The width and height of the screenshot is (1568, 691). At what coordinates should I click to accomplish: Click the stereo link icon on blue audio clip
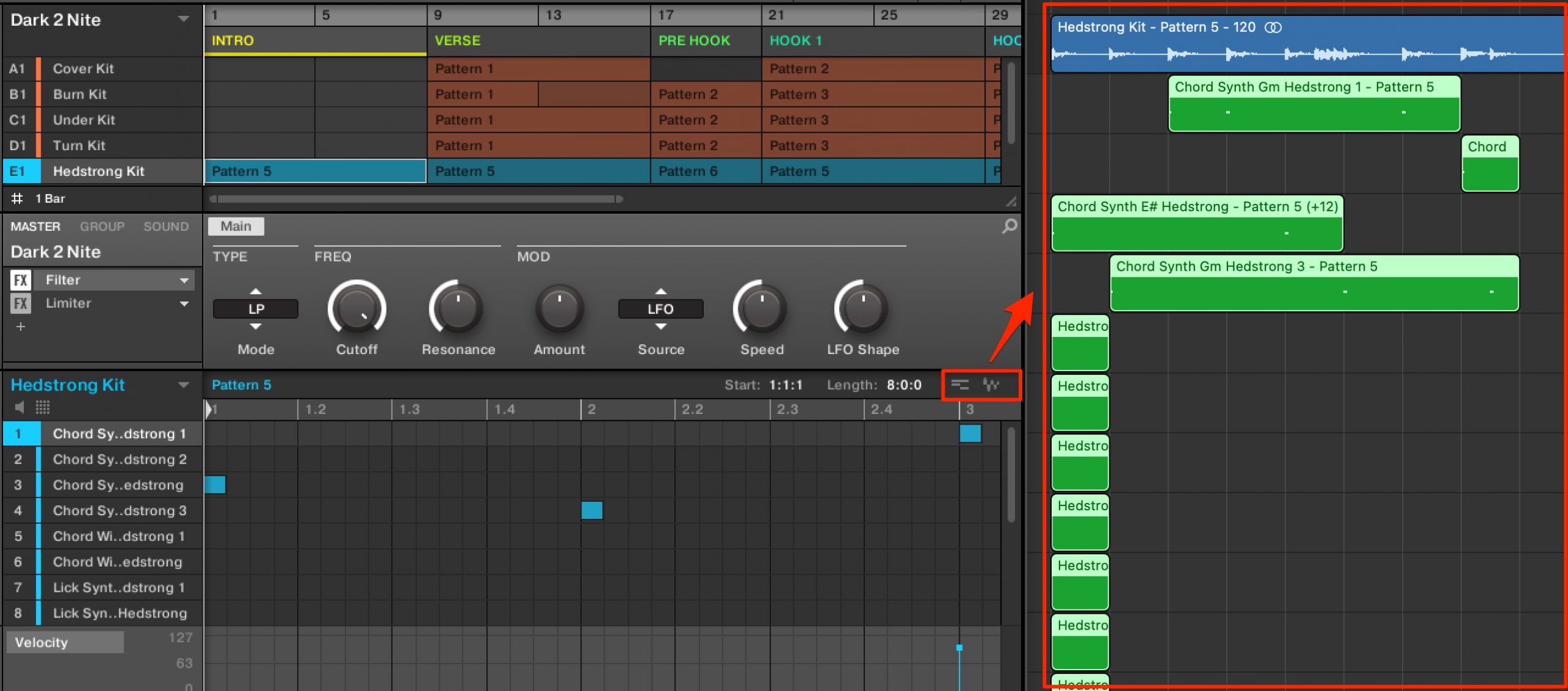coord(1273,28)
